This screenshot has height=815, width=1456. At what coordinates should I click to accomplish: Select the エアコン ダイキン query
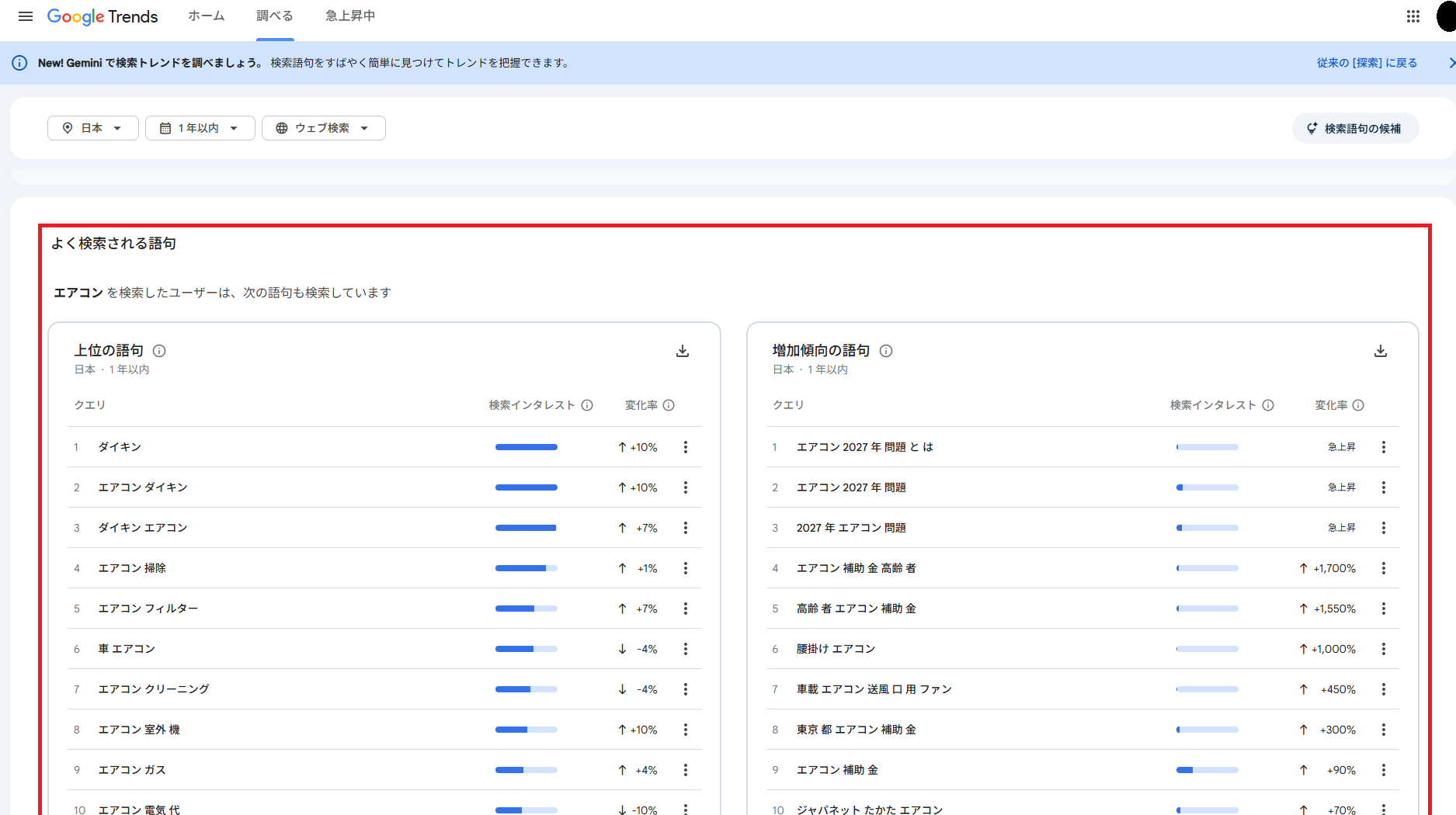point(143,487)
